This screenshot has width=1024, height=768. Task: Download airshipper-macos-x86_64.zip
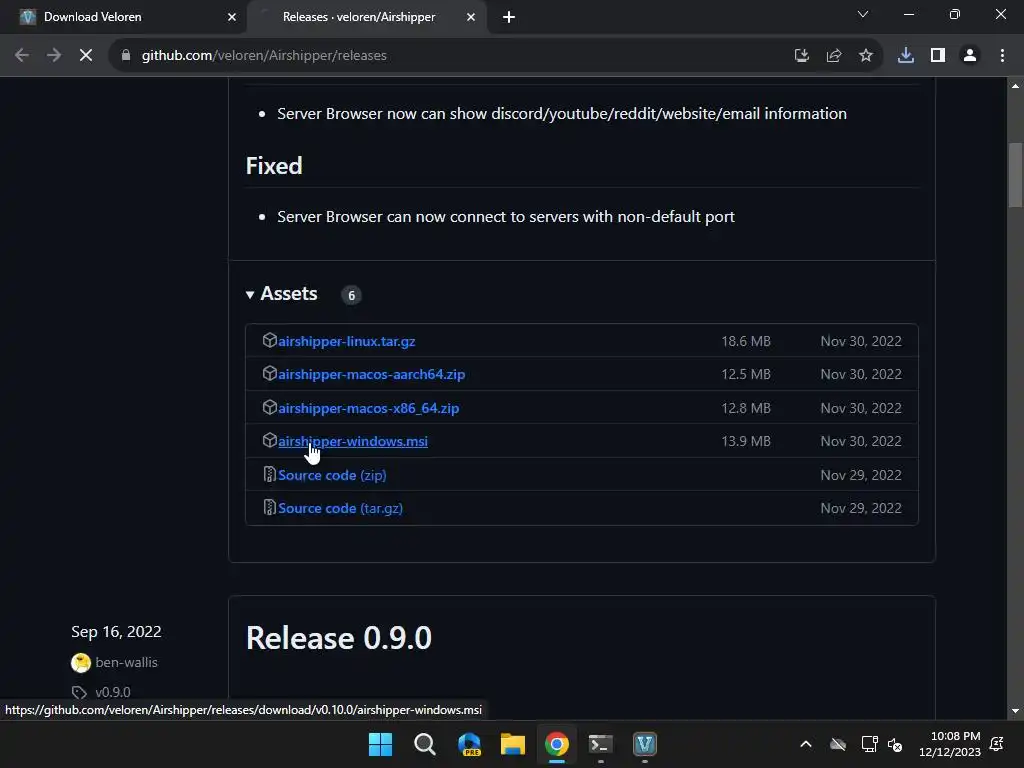(368, 408)
